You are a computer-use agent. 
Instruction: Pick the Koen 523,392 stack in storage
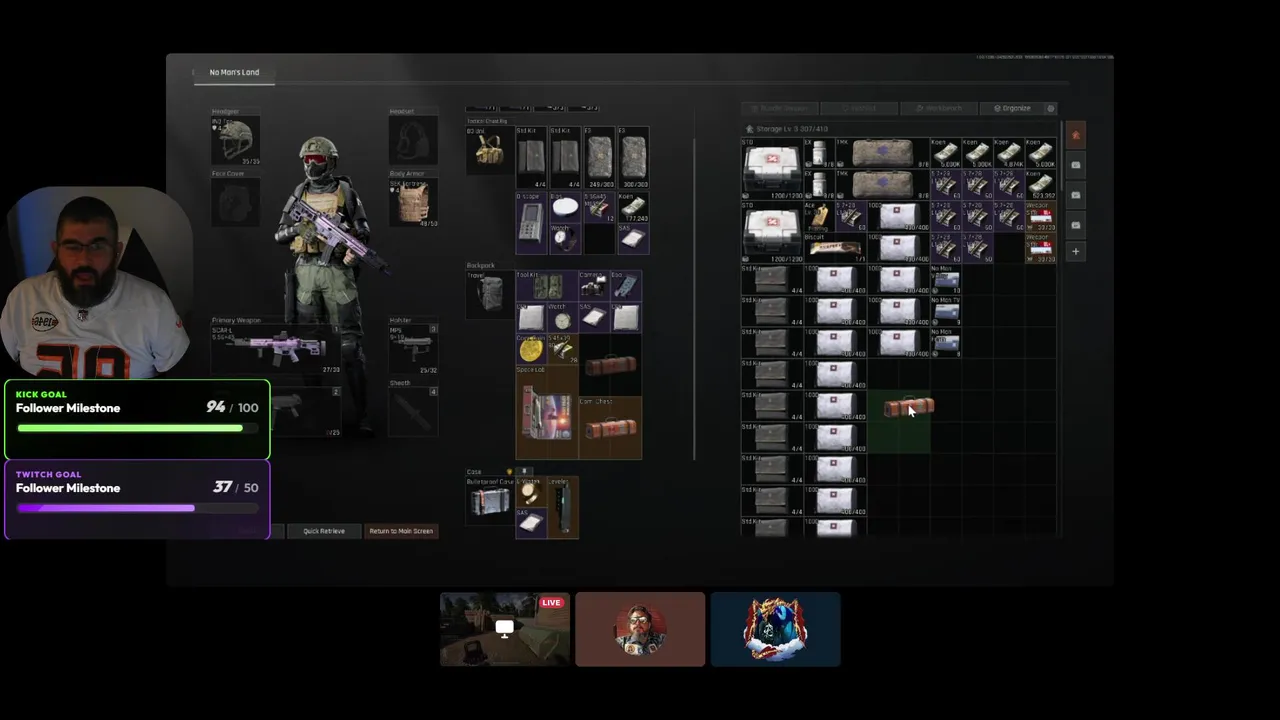pyautogui.click(x=1040, y=185)
